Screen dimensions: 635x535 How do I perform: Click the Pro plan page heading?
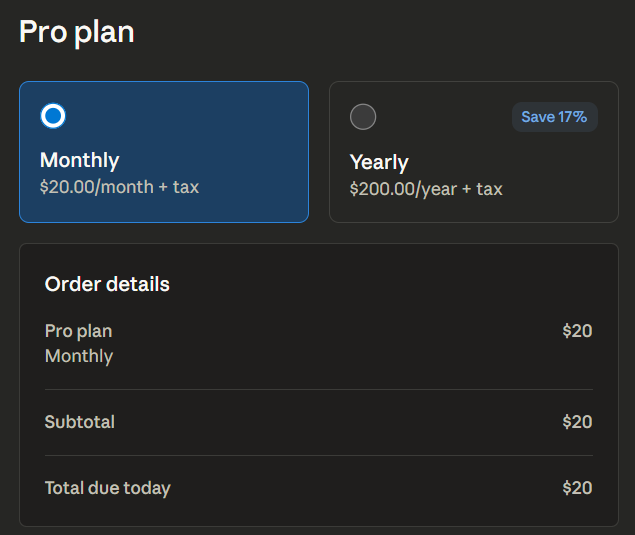point(77,32)
